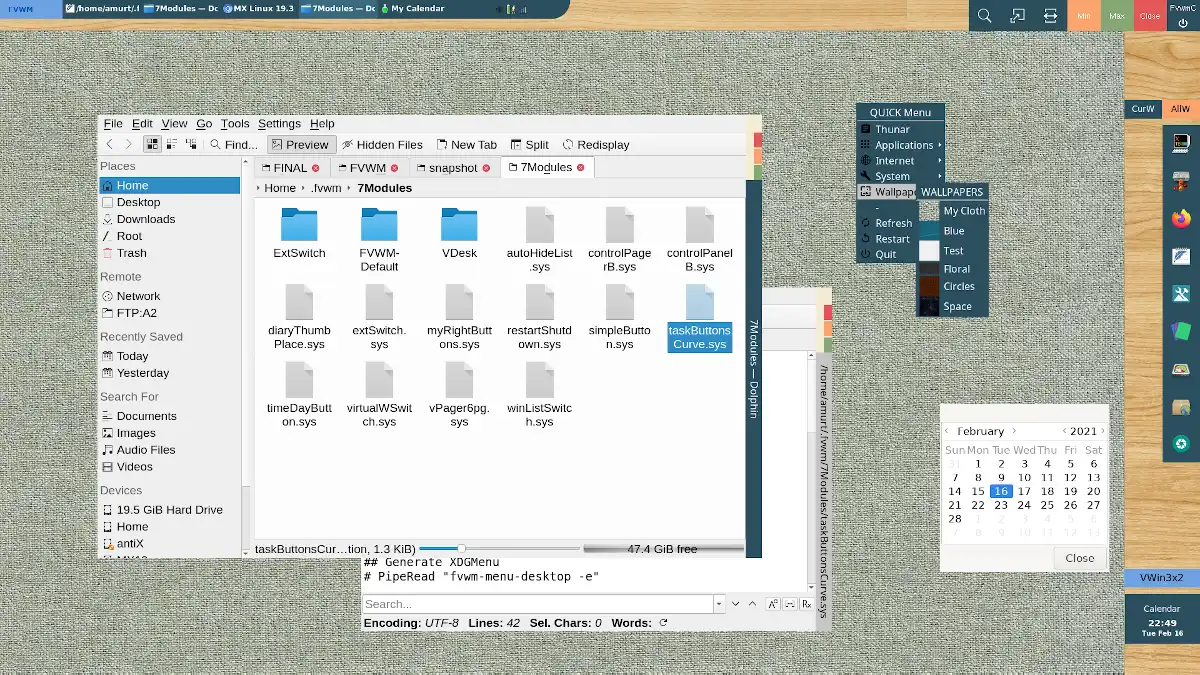This screenshot has height=675, width=1200.
Task: Open the search history dropdown arrow
Action: [719, 604]
